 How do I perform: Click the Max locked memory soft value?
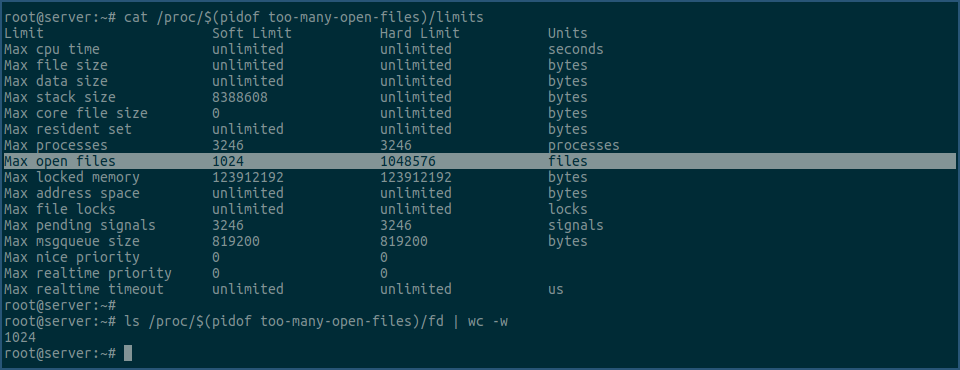click(x=247, y=177)
